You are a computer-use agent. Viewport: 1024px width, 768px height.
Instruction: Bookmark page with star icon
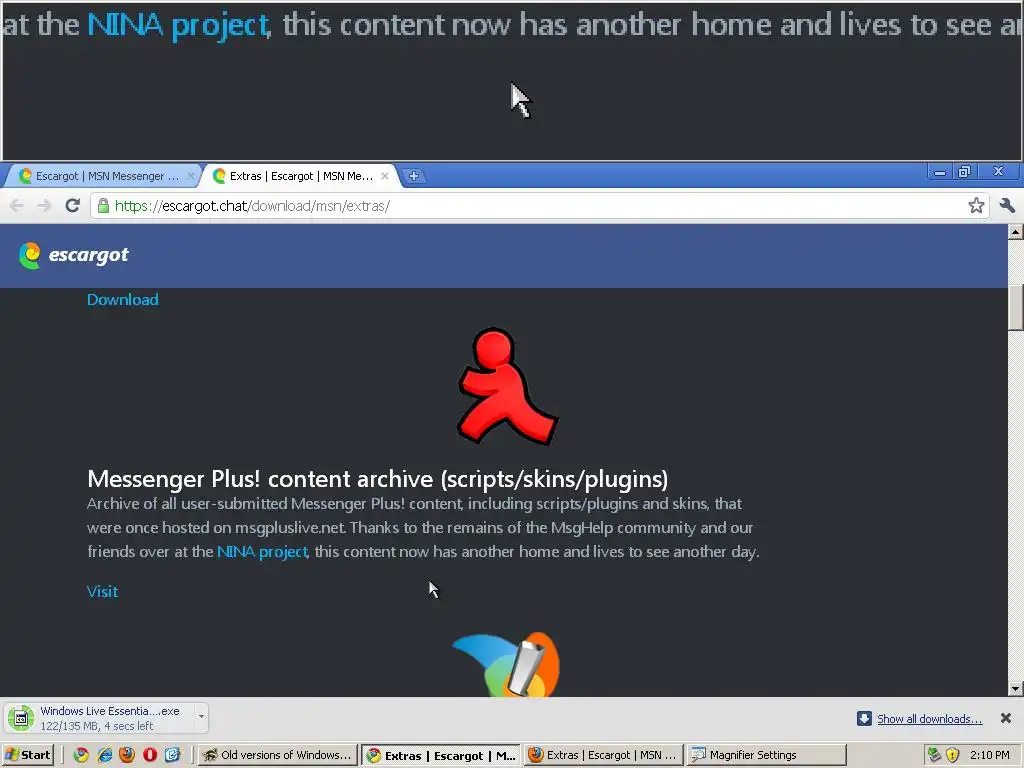[x=976, y=206]
